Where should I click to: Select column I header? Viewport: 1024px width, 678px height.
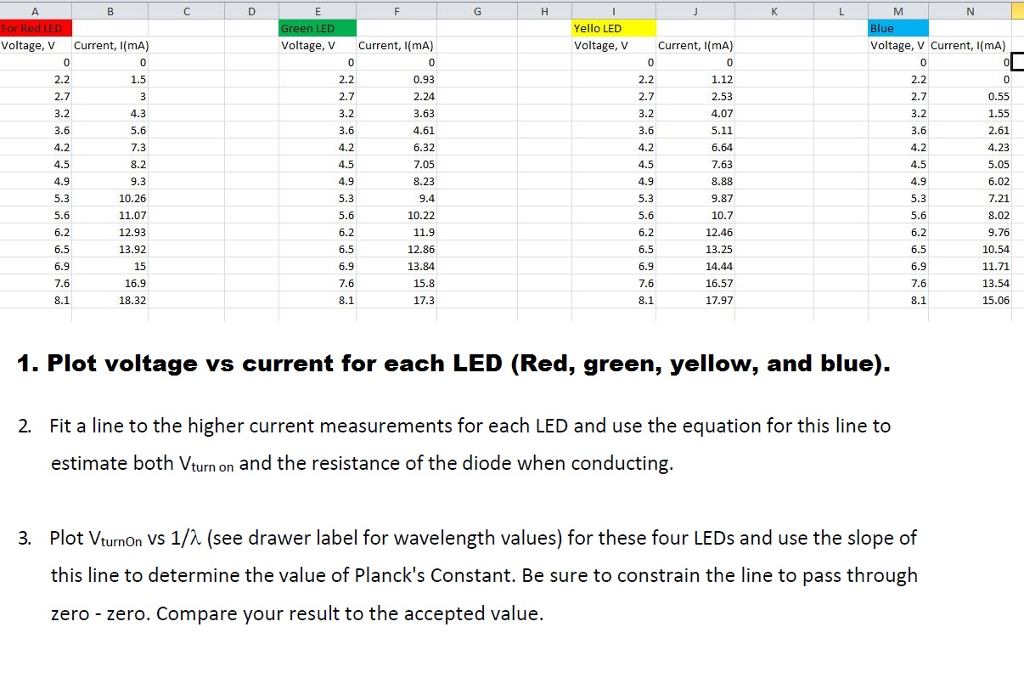coord(612,10)
